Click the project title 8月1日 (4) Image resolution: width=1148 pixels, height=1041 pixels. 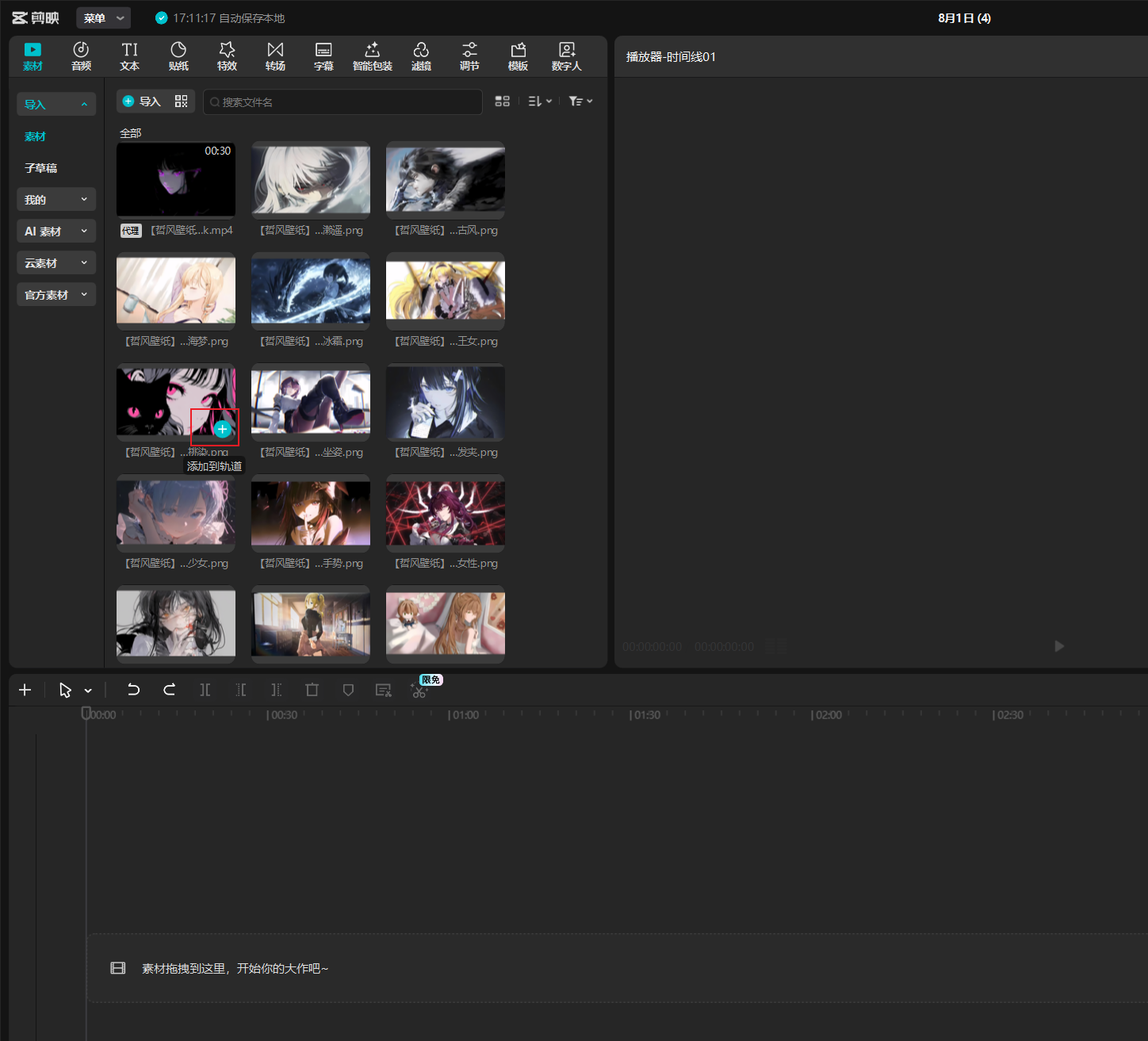tap(964, 18)
